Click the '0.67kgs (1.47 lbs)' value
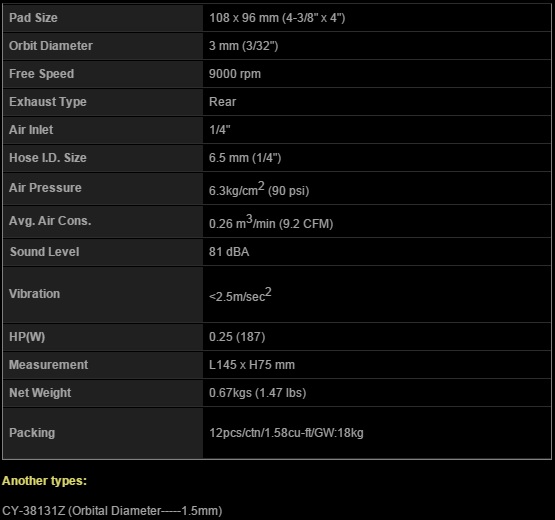 click(x=258, y=393)
